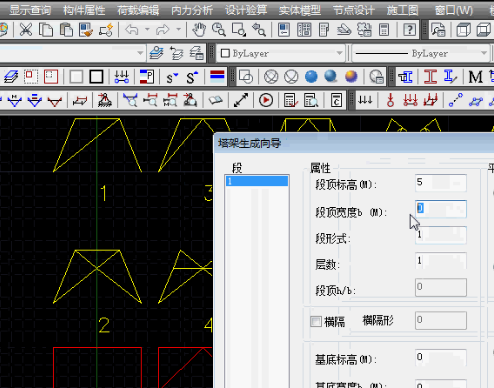Image resolution: width=494 pixels, height=388 pixels.
Task: Click the Copy icon
Action: (x=46, y=30)
